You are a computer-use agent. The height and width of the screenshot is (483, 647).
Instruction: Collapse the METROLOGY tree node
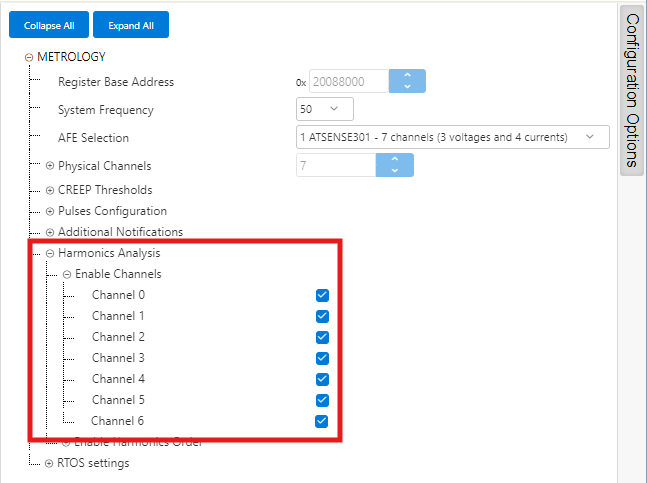(29, 57)
